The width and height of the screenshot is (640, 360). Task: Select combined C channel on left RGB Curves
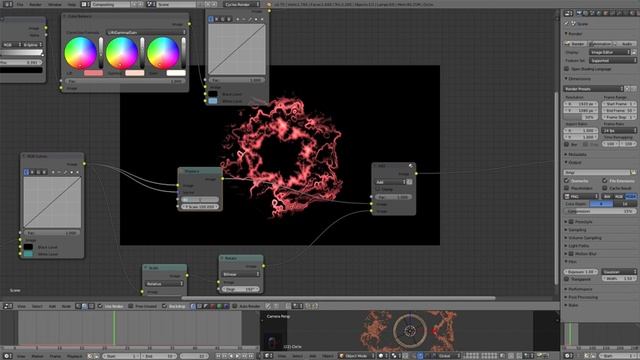27,172
